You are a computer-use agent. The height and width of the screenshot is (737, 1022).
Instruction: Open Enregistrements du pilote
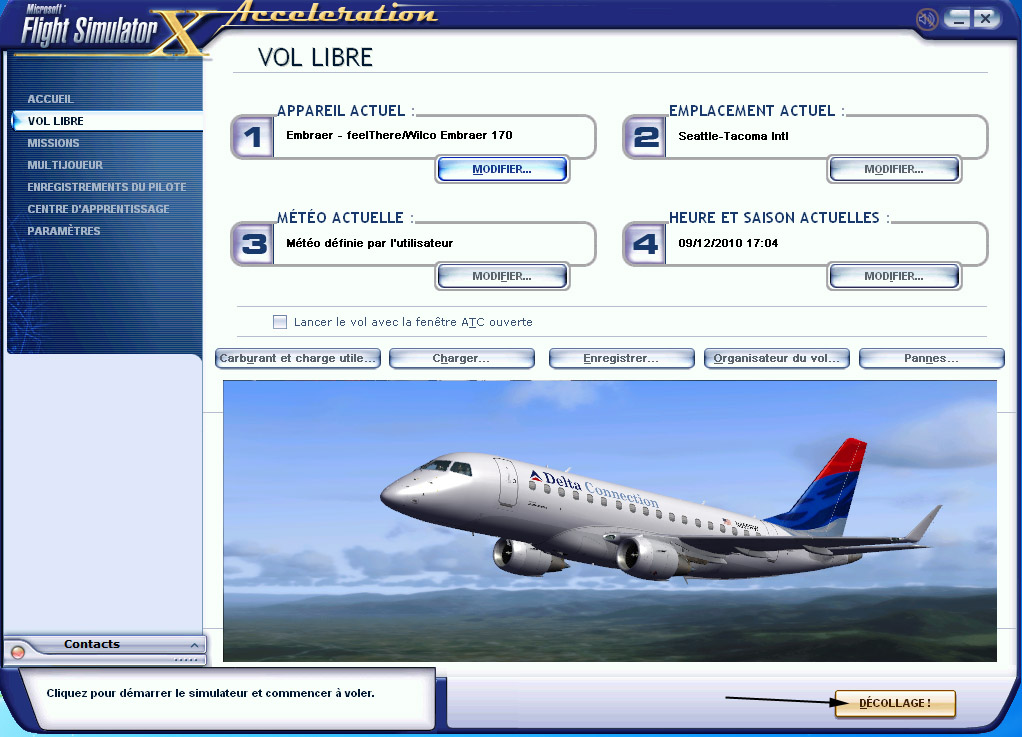point(107,187)
